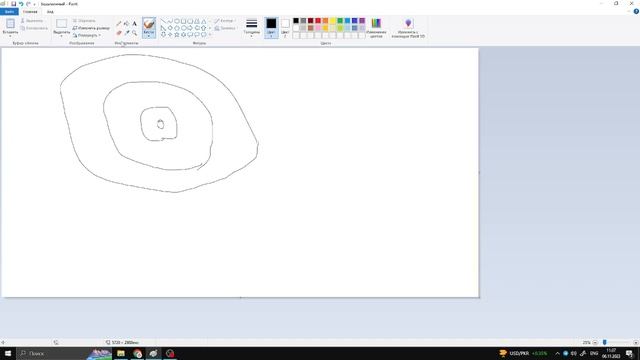Open Edit with Paint 3D

coord(408,28)
